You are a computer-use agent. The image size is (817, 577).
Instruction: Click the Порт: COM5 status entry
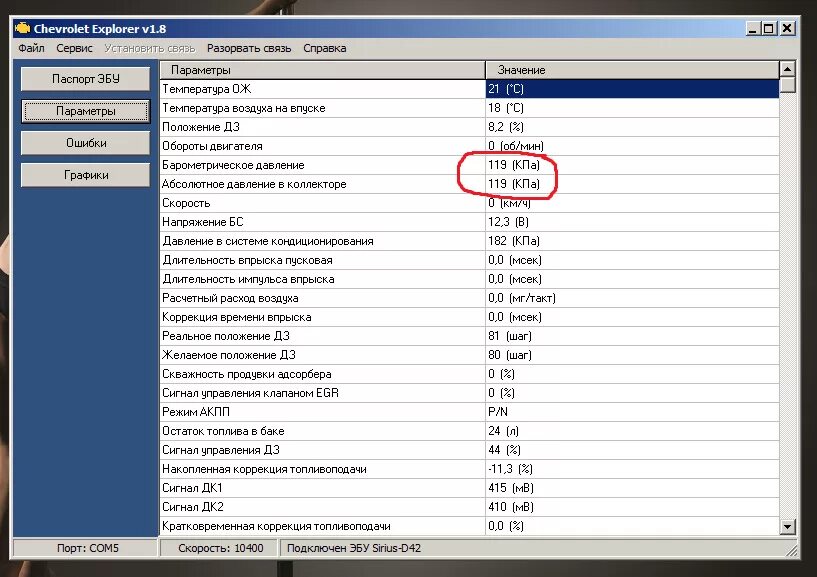(x=85, y=548)
